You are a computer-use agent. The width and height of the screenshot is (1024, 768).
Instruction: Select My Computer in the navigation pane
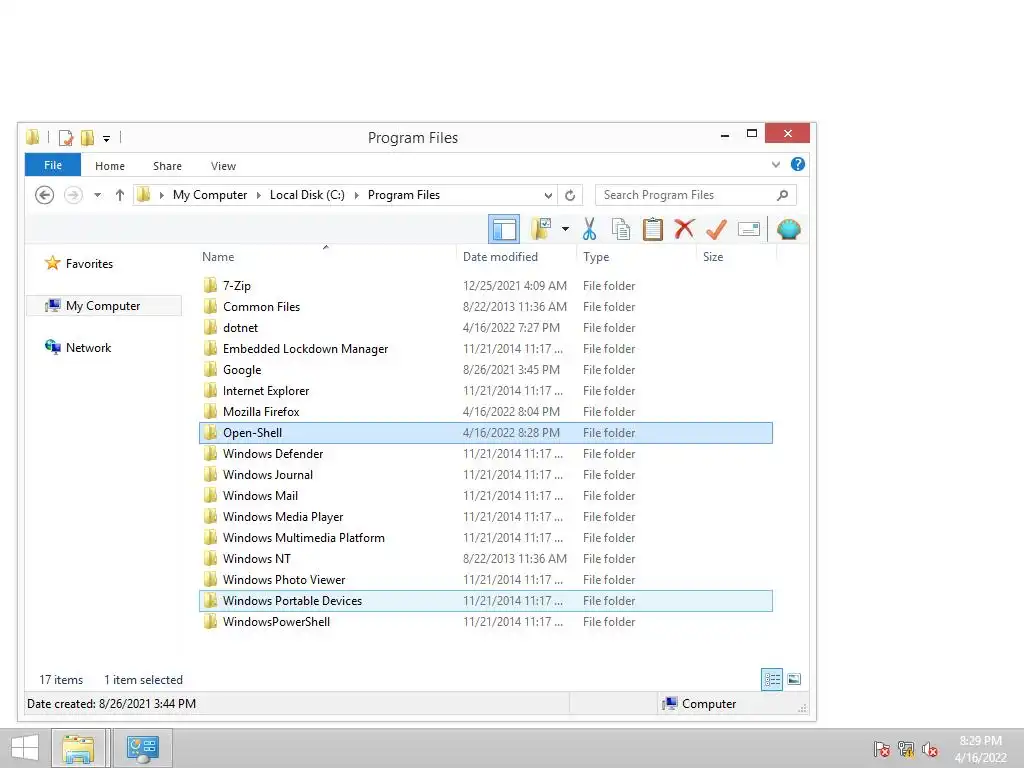coord(103,306)
